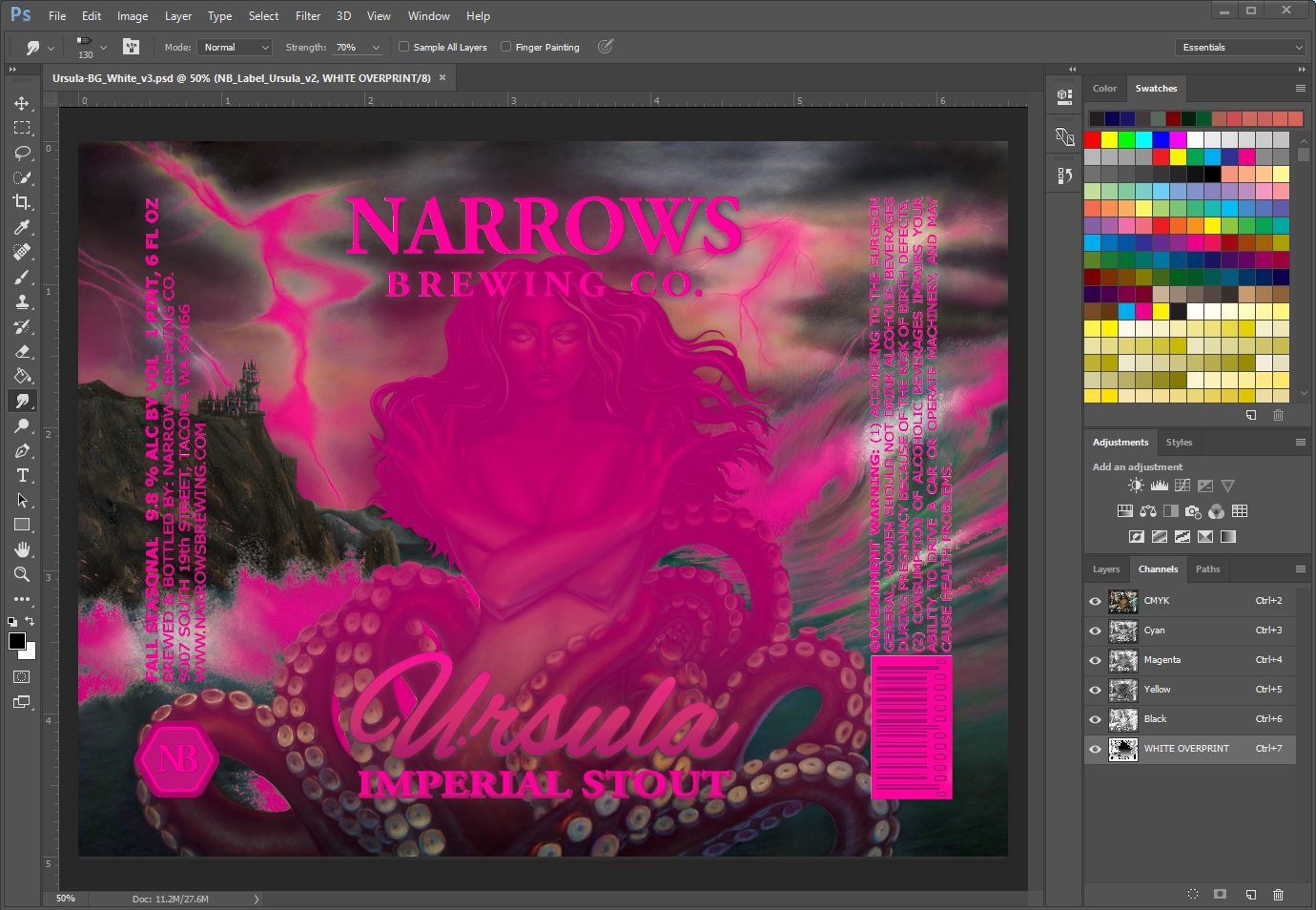Select the Dodge tool

pyautogui.click(x=22, y=425)
